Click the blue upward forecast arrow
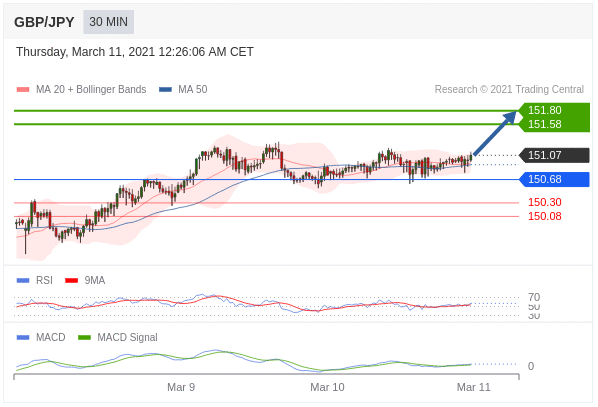Viewport: 598px width, 407px height. (x=495, y=133)
